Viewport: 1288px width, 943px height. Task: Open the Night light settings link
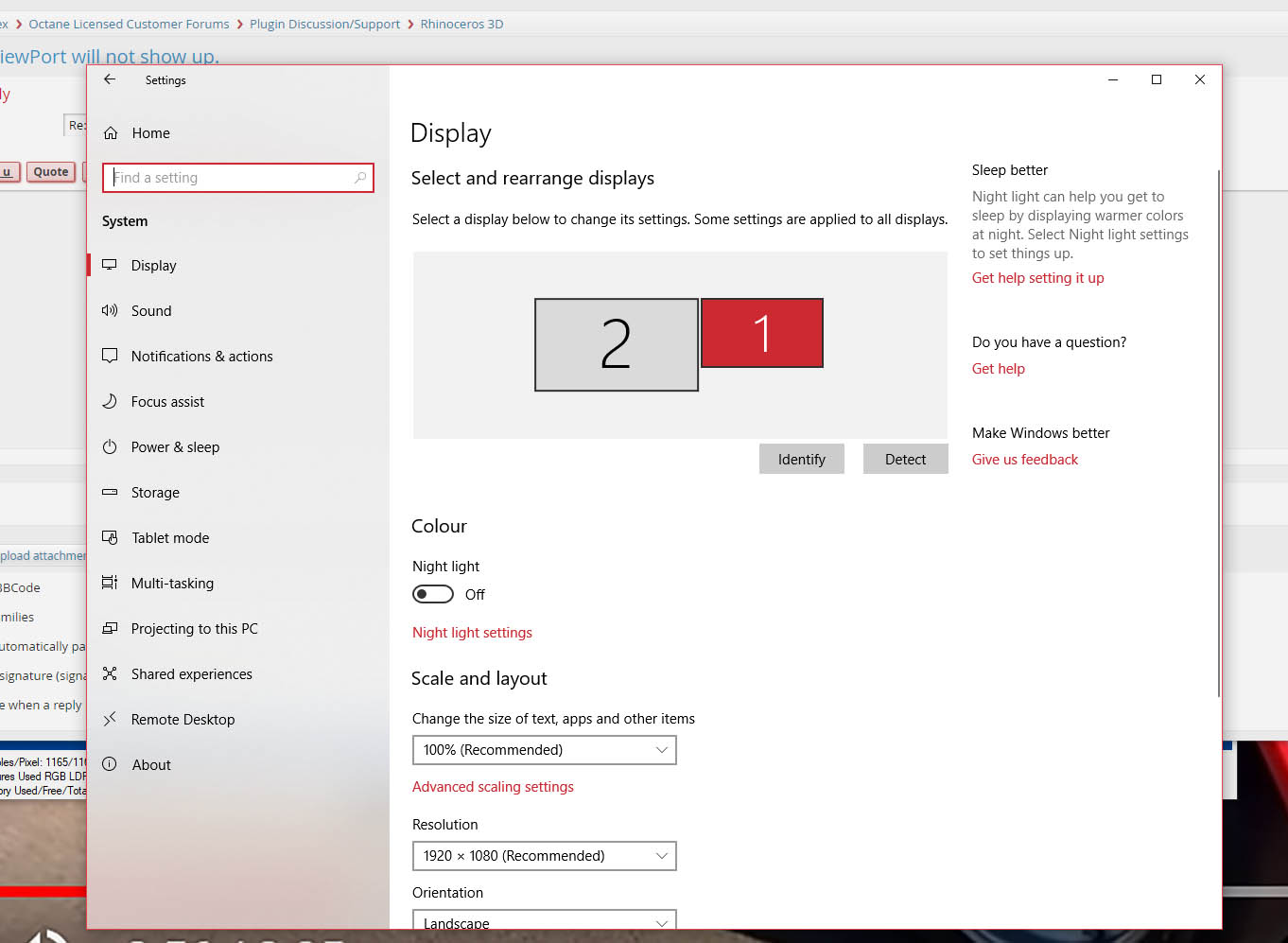pyautogui.click(x=472, y=632)
